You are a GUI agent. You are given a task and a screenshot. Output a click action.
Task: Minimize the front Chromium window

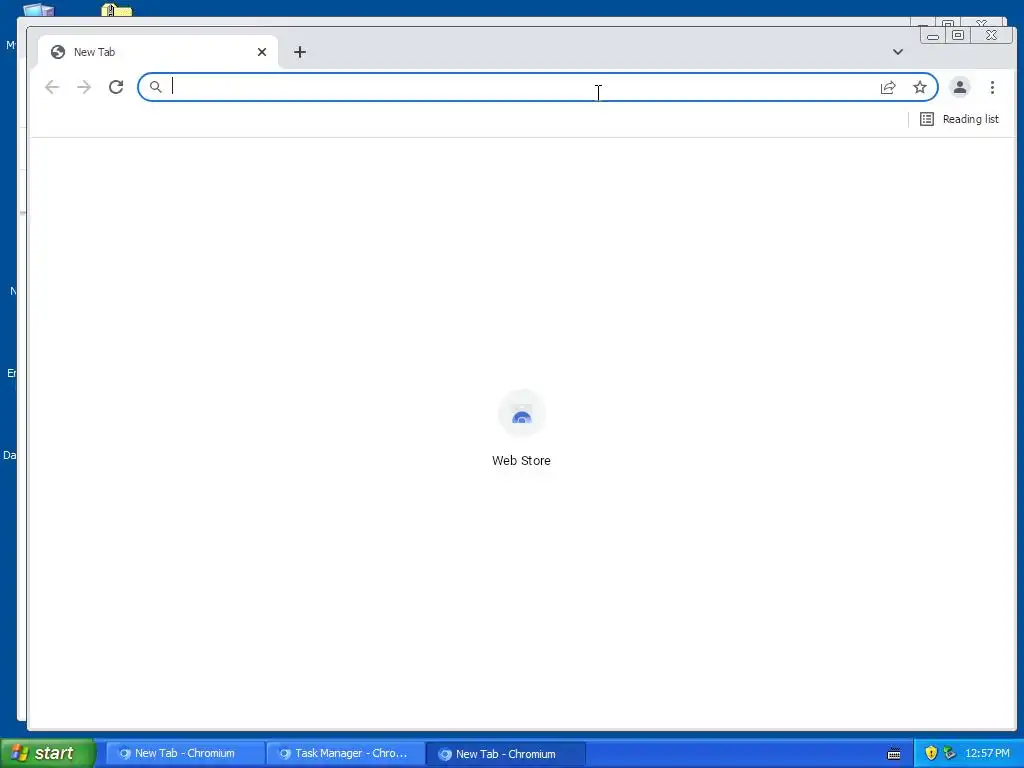coord(933,35)
